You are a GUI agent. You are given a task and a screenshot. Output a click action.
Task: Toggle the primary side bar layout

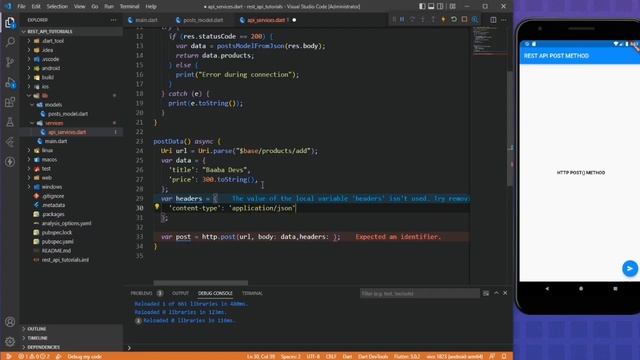[x=422, y=7]
